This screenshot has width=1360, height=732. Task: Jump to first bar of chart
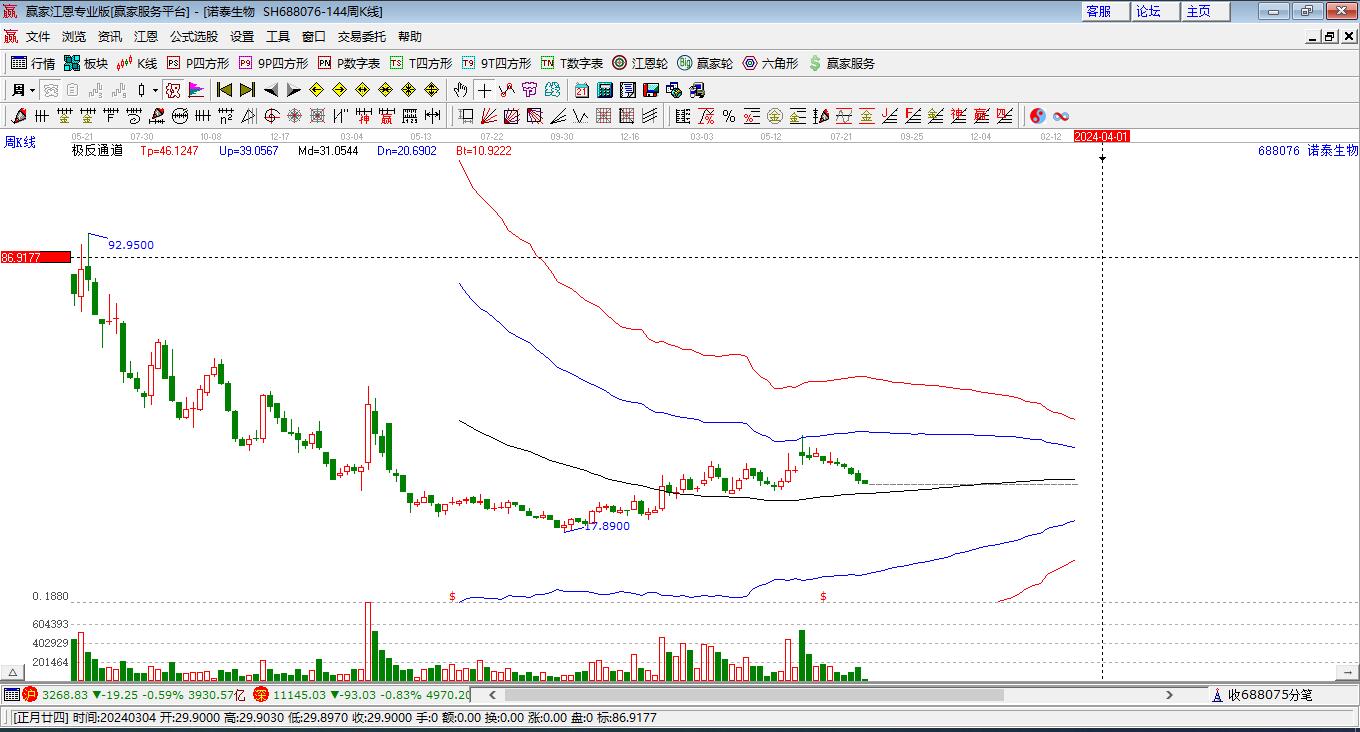coord(224,90)
